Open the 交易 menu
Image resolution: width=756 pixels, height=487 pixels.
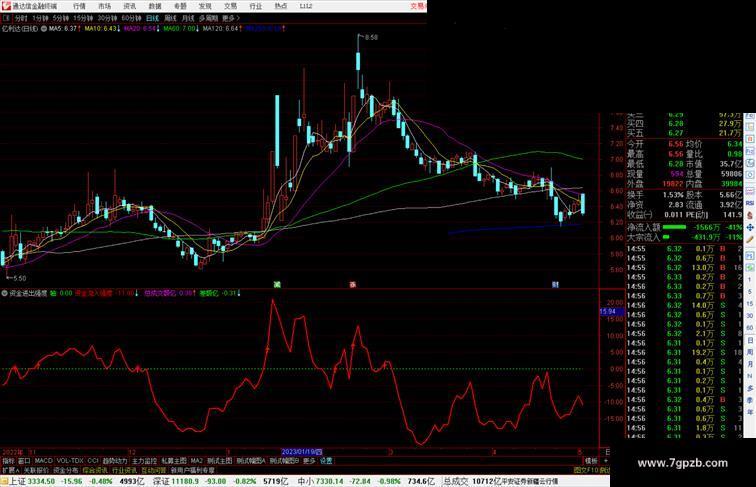pyautogui.click(x=230, y=6)
